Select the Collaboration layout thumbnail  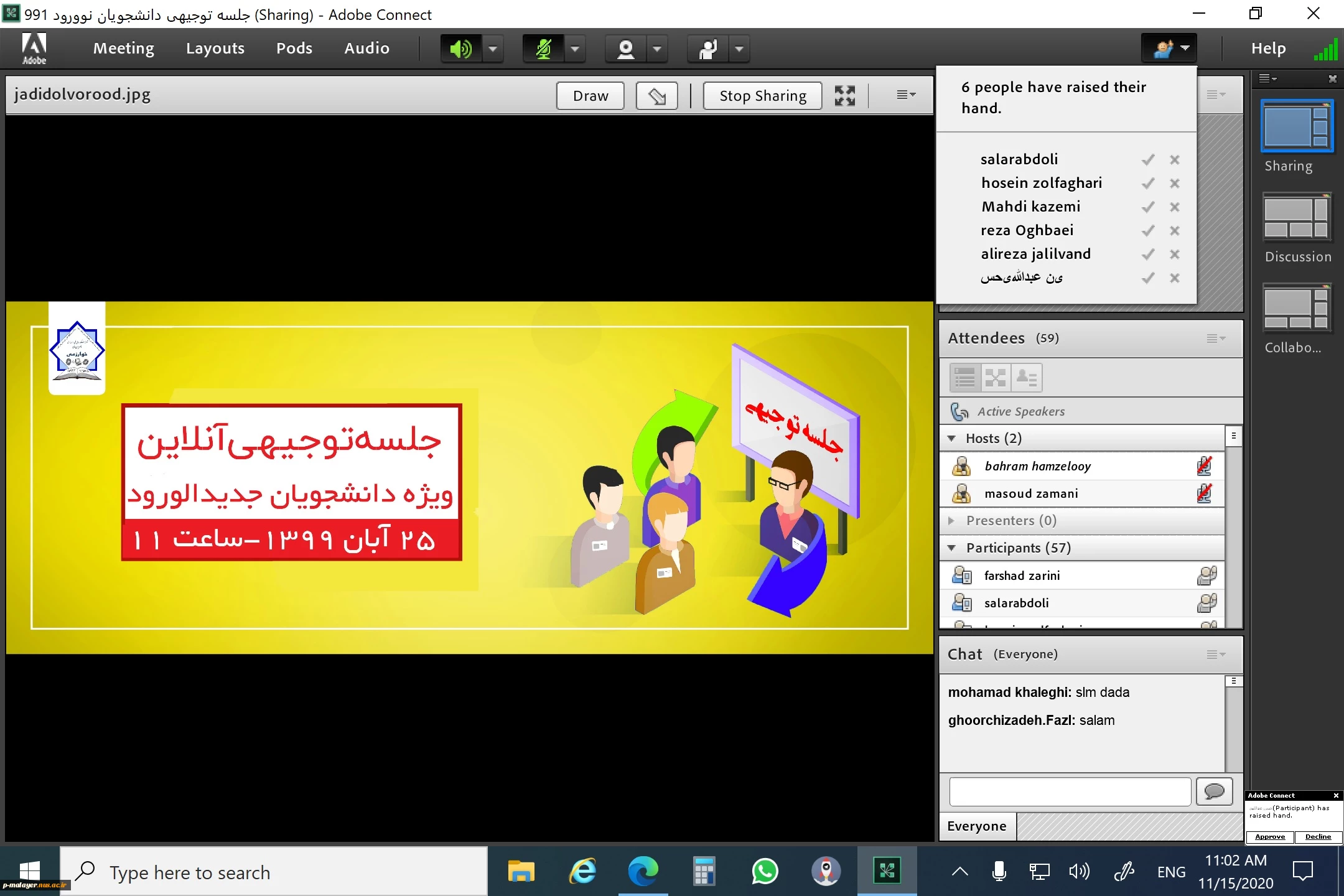point(1297,307)
